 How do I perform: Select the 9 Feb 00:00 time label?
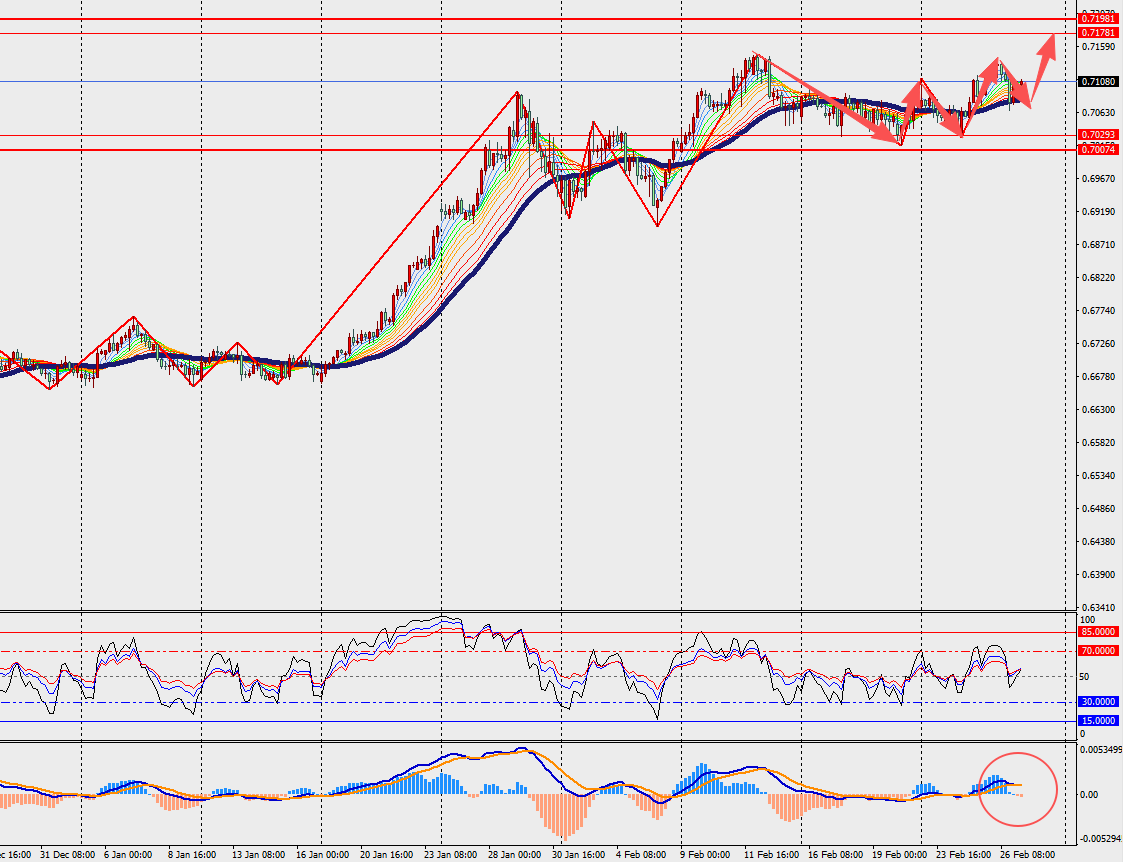click(704, 855)
